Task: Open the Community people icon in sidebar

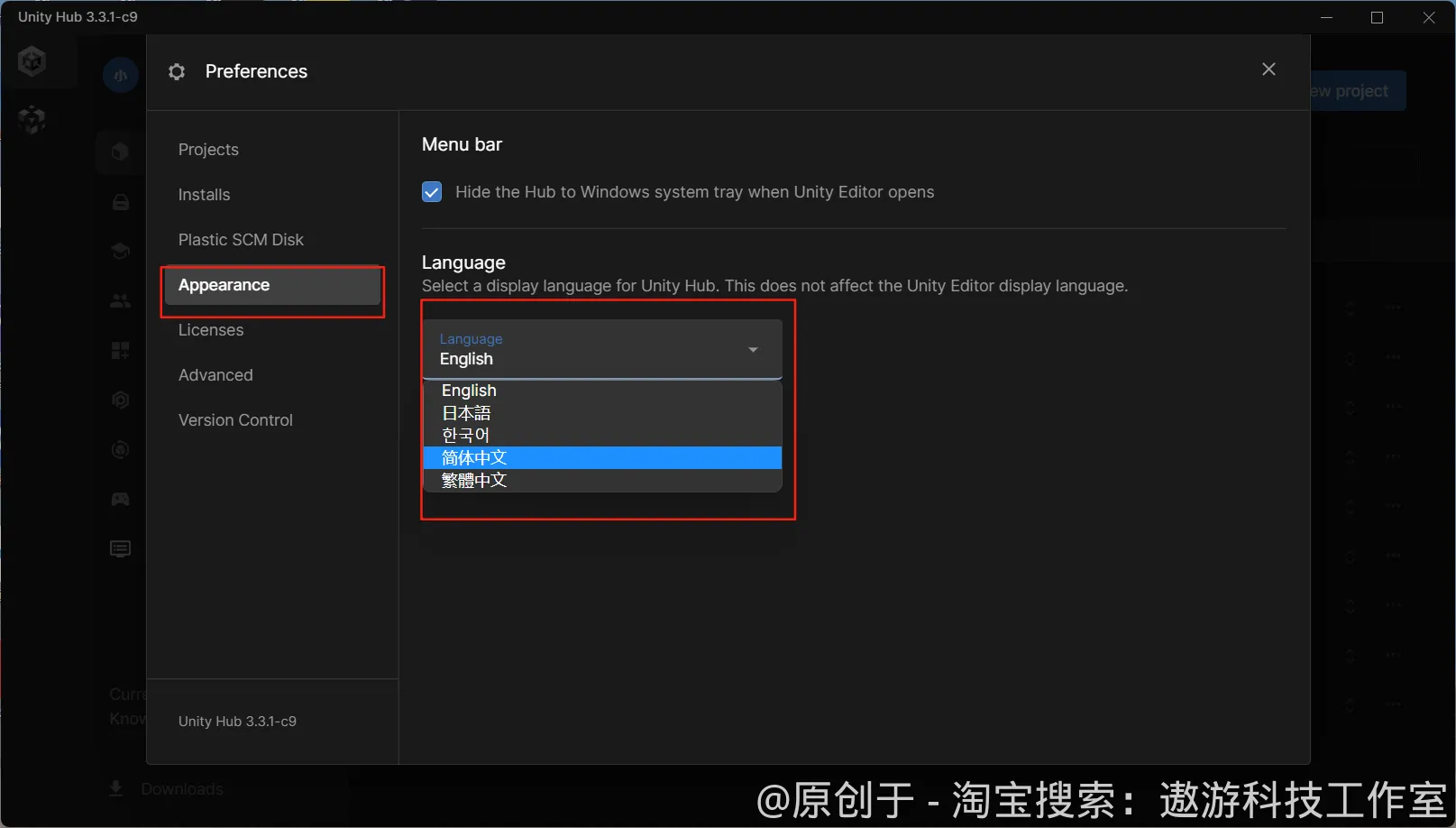Action: [120, 301]
